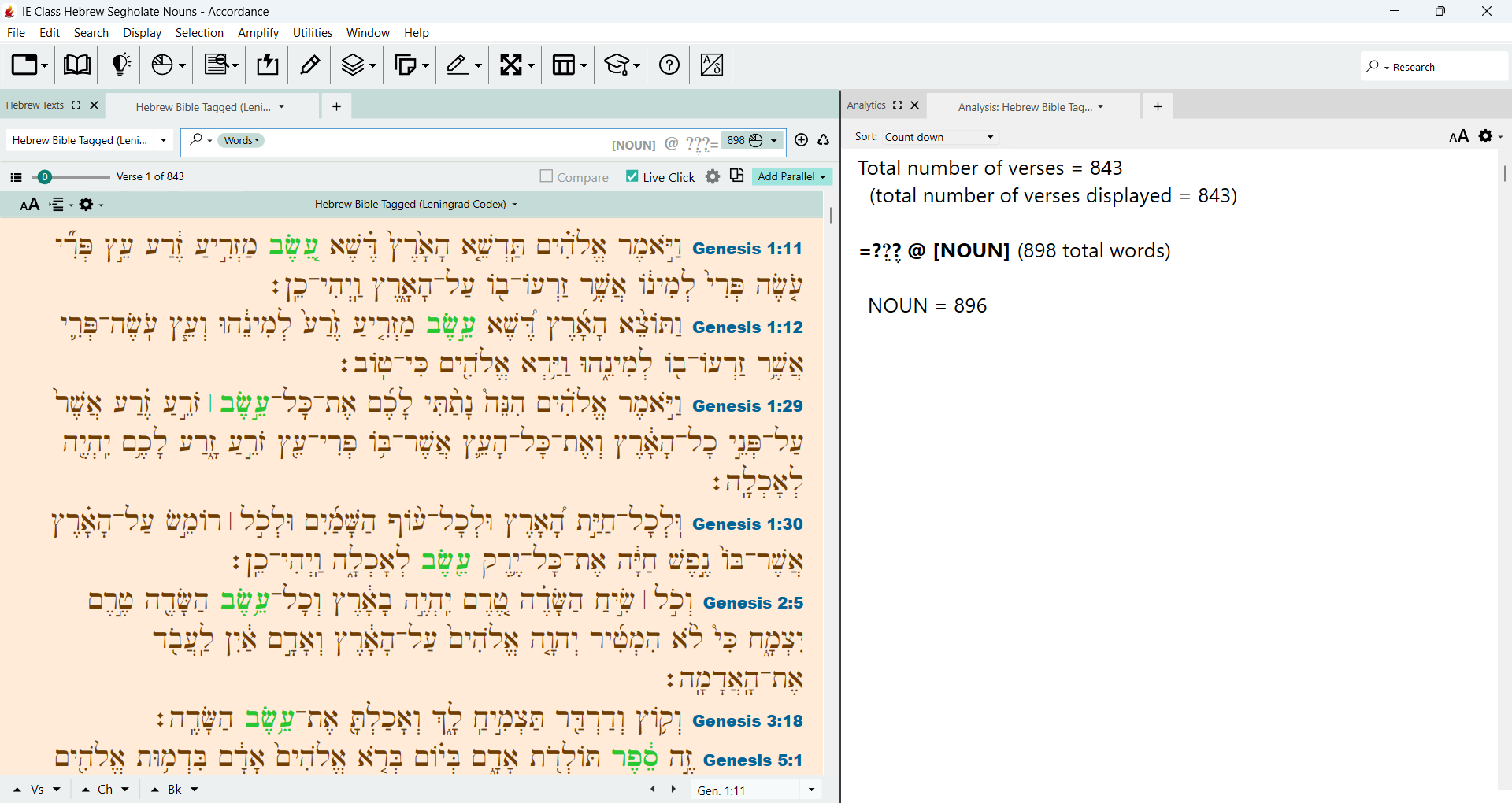This screenshot has height=803, width=1512.
Task: Click the share export toolbar icon
Action: point(268,65)
